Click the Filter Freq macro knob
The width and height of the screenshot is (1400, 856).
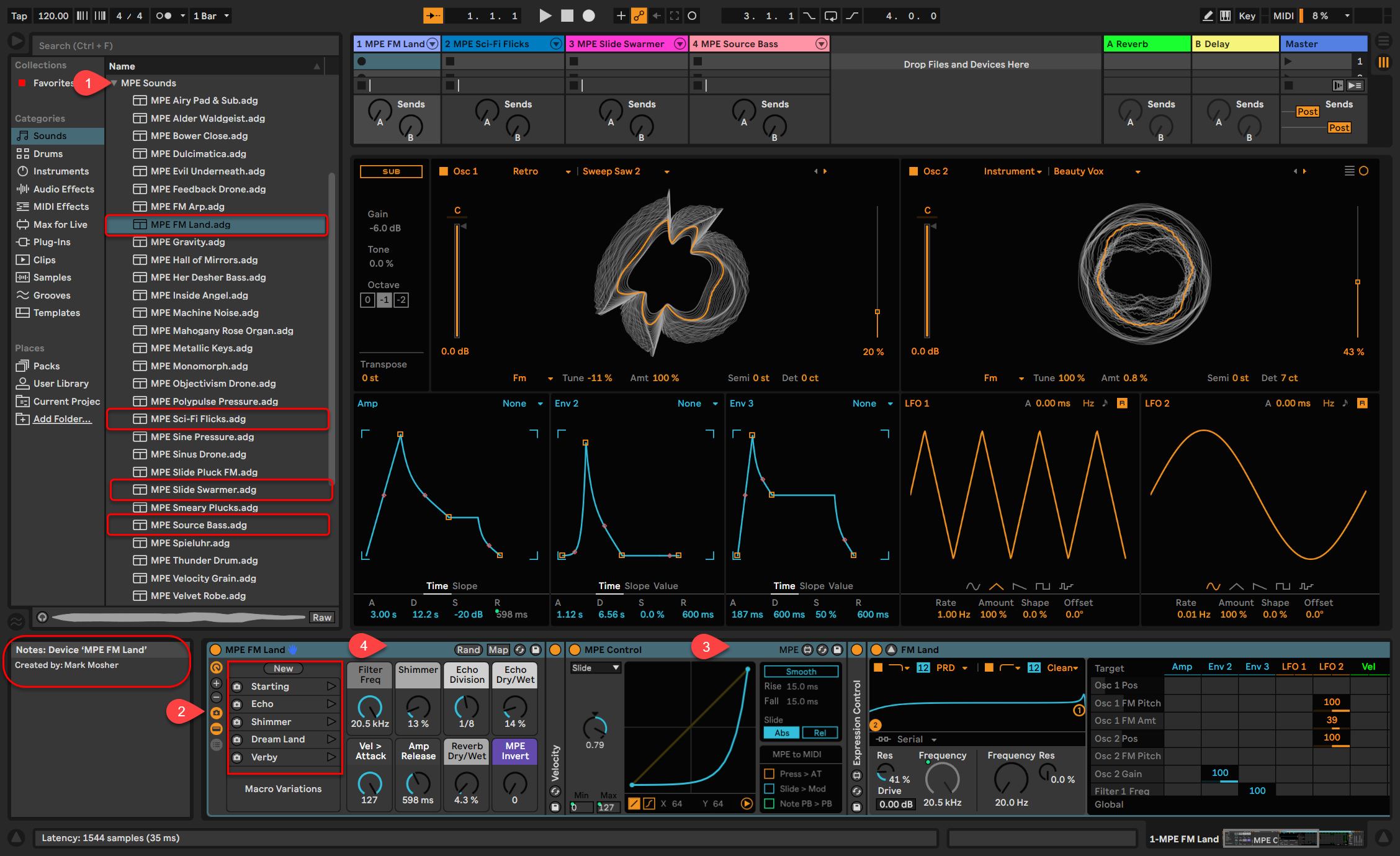(370, 707)
